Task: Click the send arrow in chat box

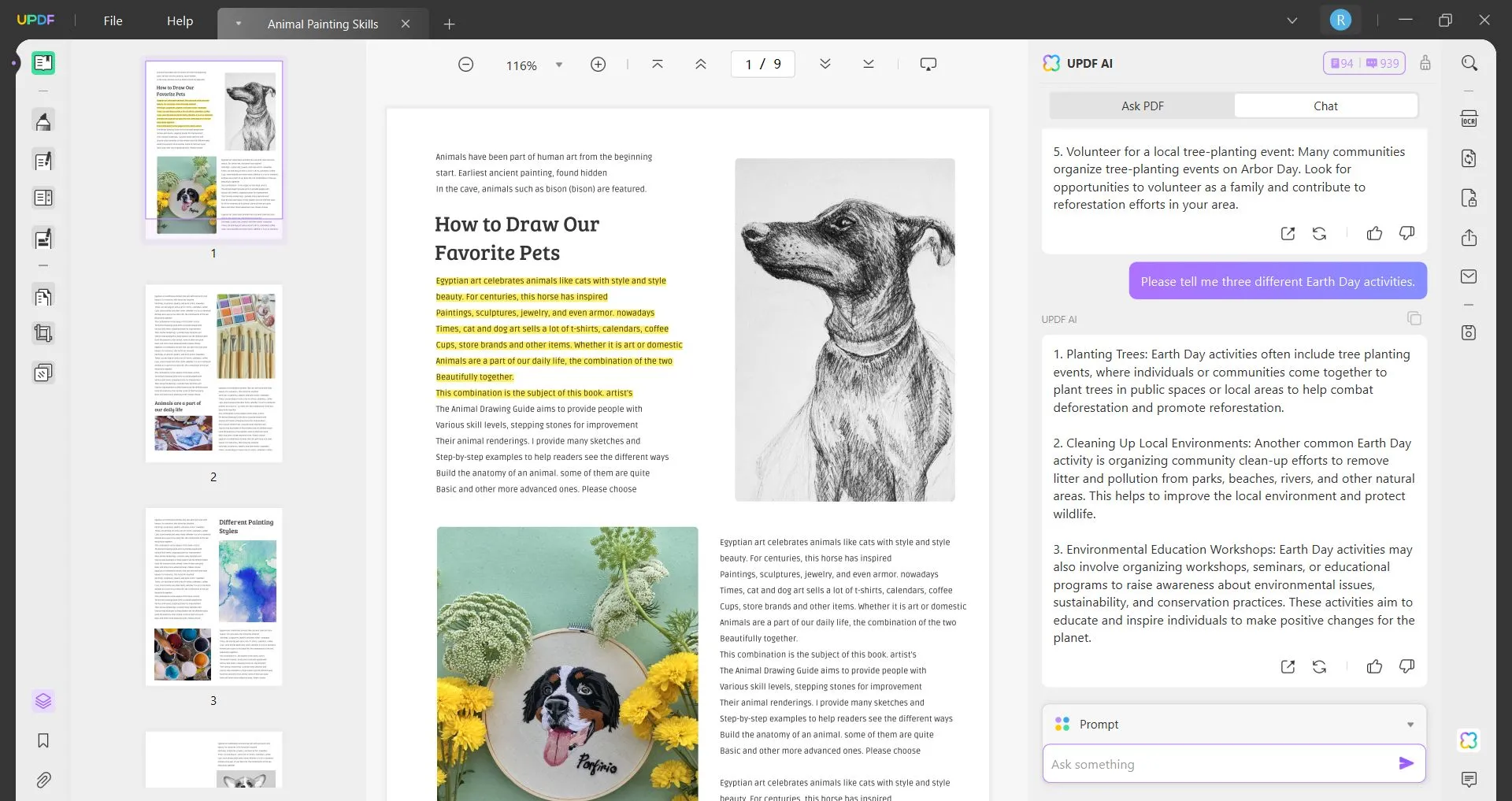Action: click(x=1406, y=763)
